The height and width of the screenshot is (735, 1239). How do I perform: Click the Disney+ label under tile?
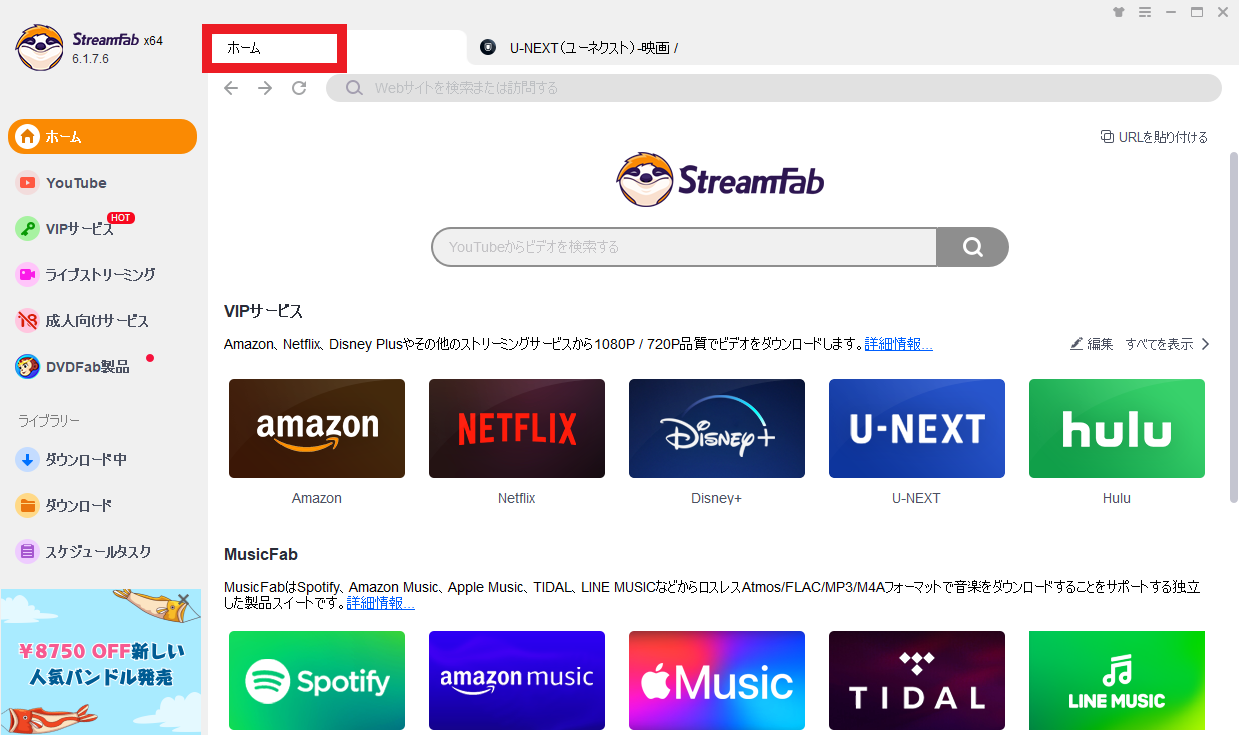click(717, 498)
